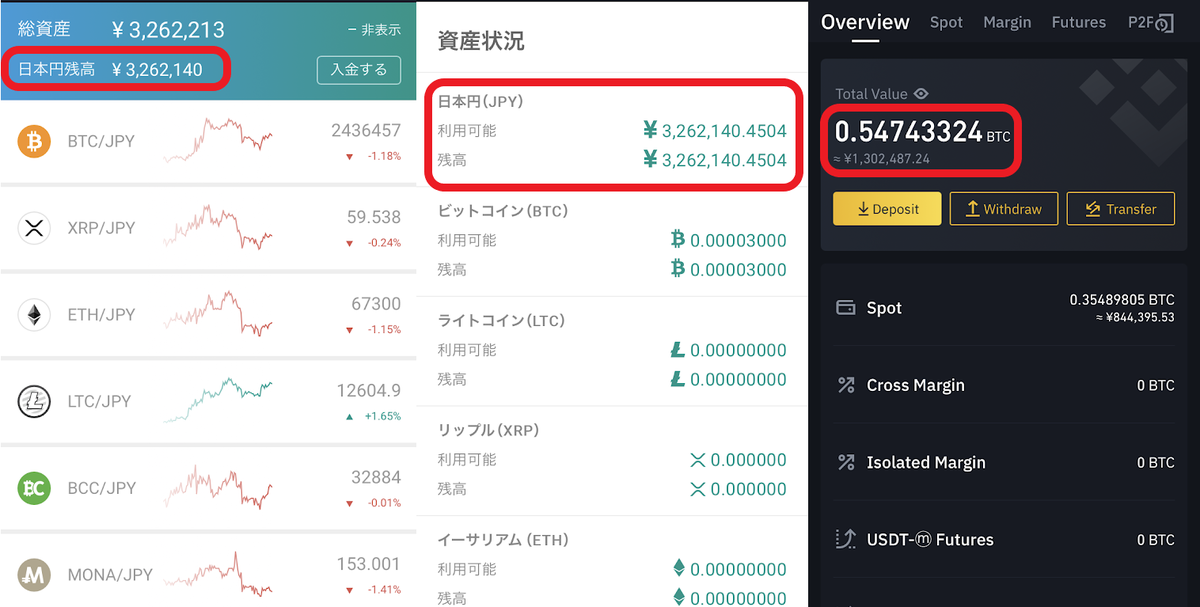This screenshot has width=1200, height=607.
Task: Click the Withdraw button
Action: [1004, 209]
